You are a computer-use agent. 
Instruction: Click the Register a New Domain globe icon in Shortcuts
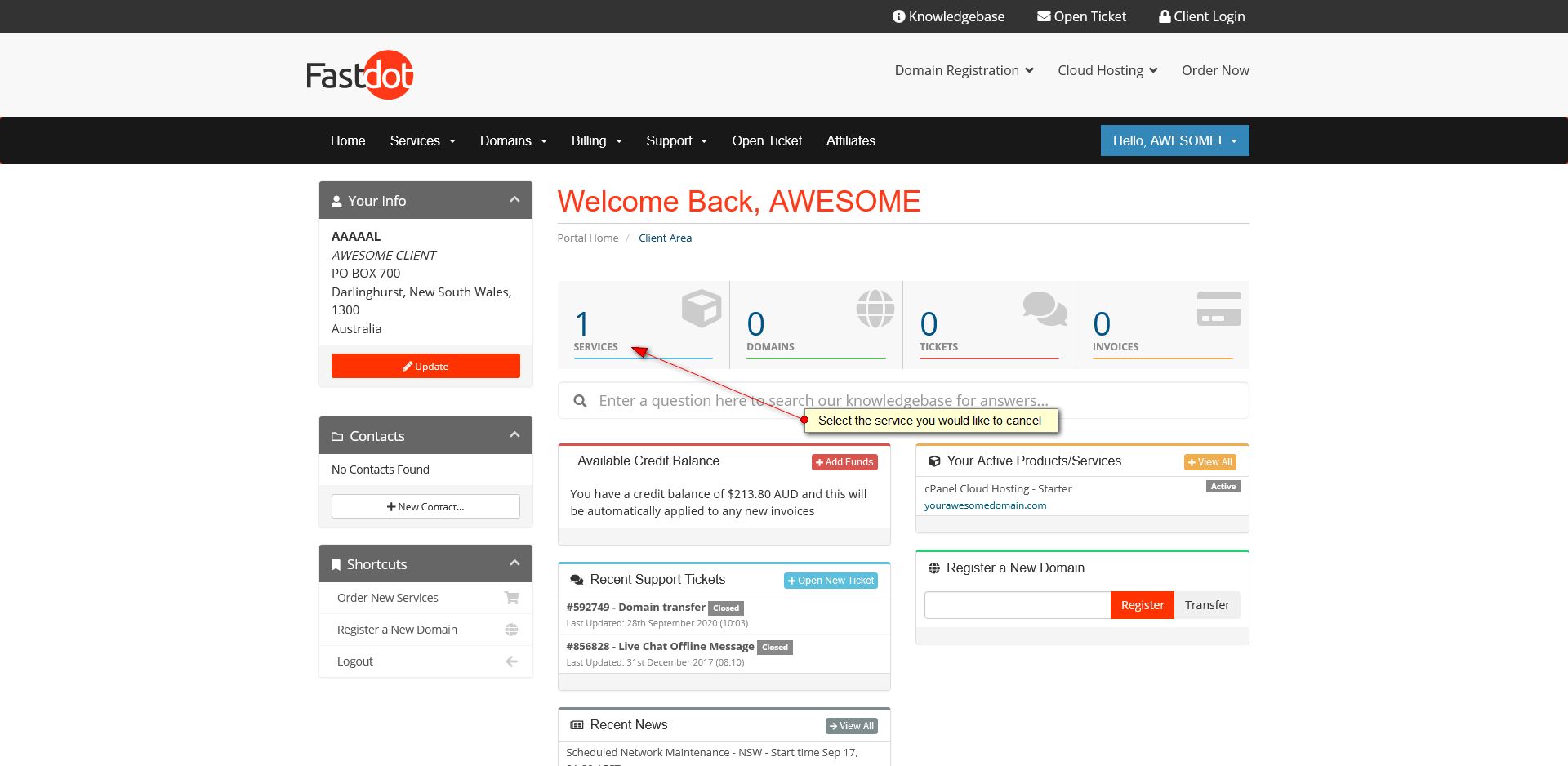click(x=512, y=630)
